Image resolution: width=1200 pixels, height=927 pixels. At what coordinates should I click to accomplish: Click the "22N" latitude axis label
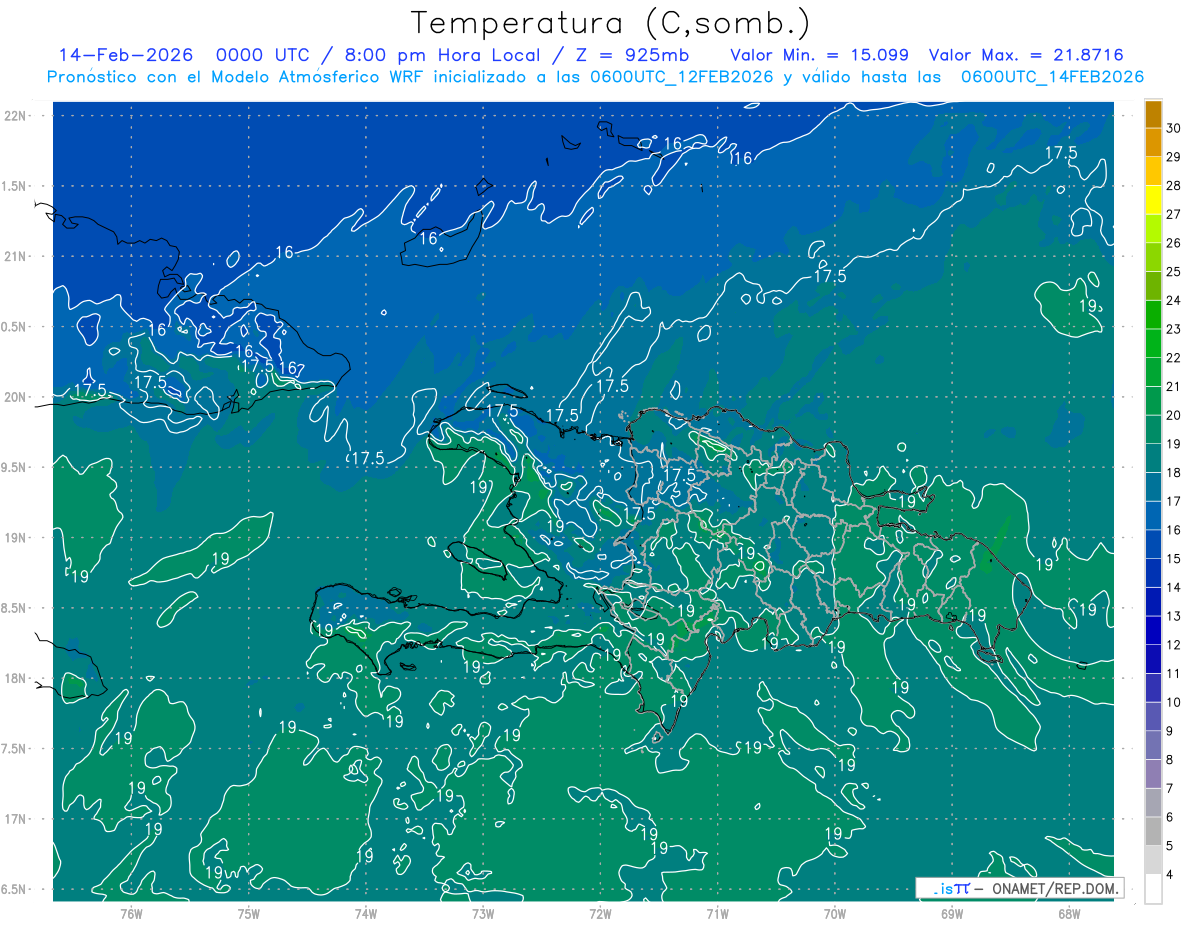tap(15, 116)
